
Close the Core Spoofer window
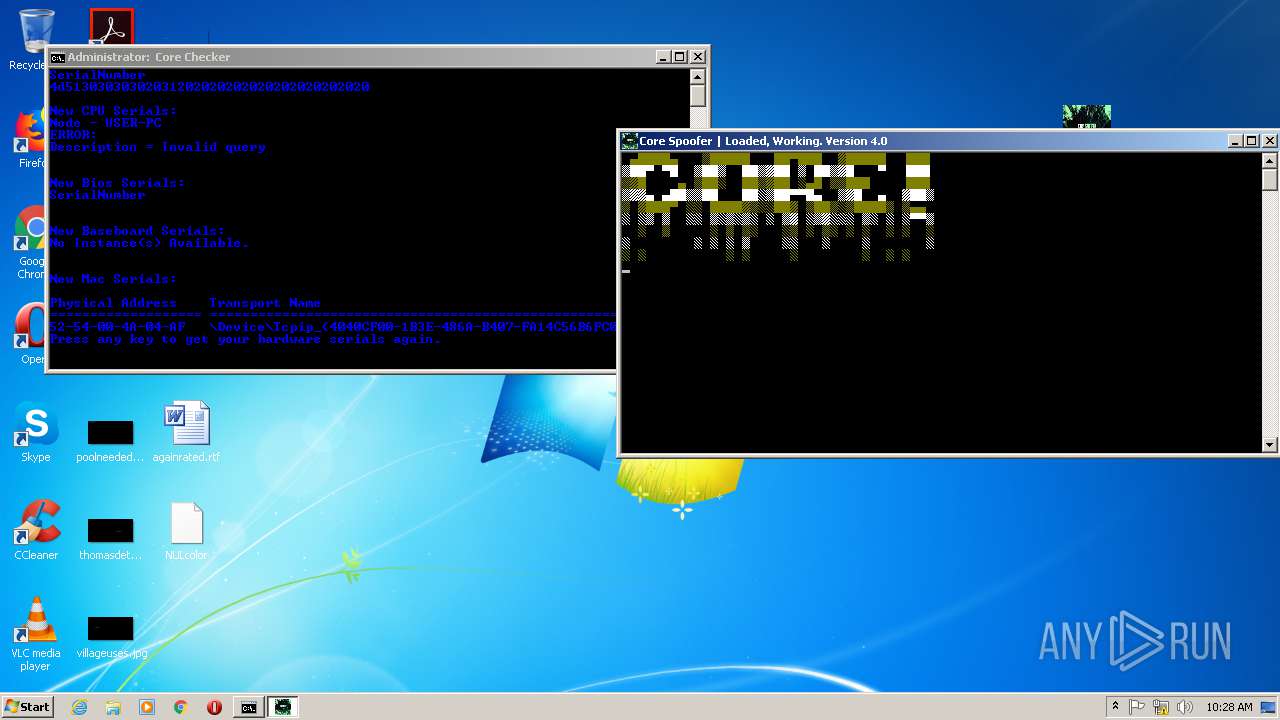1269,141
